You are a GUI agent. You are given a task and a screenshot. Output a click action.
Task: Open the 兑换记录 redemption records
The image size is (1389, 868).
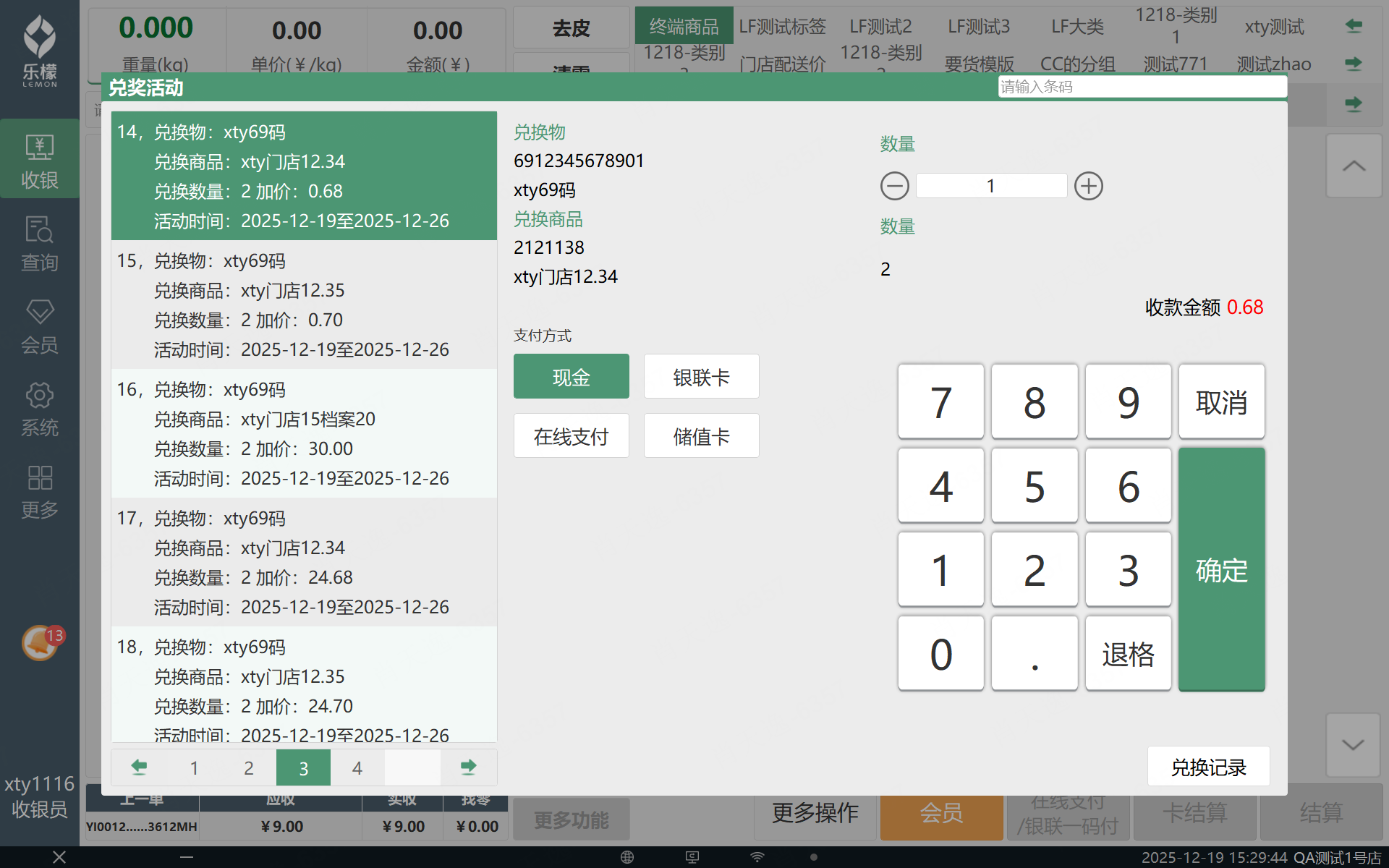(x=1208, y=767)
